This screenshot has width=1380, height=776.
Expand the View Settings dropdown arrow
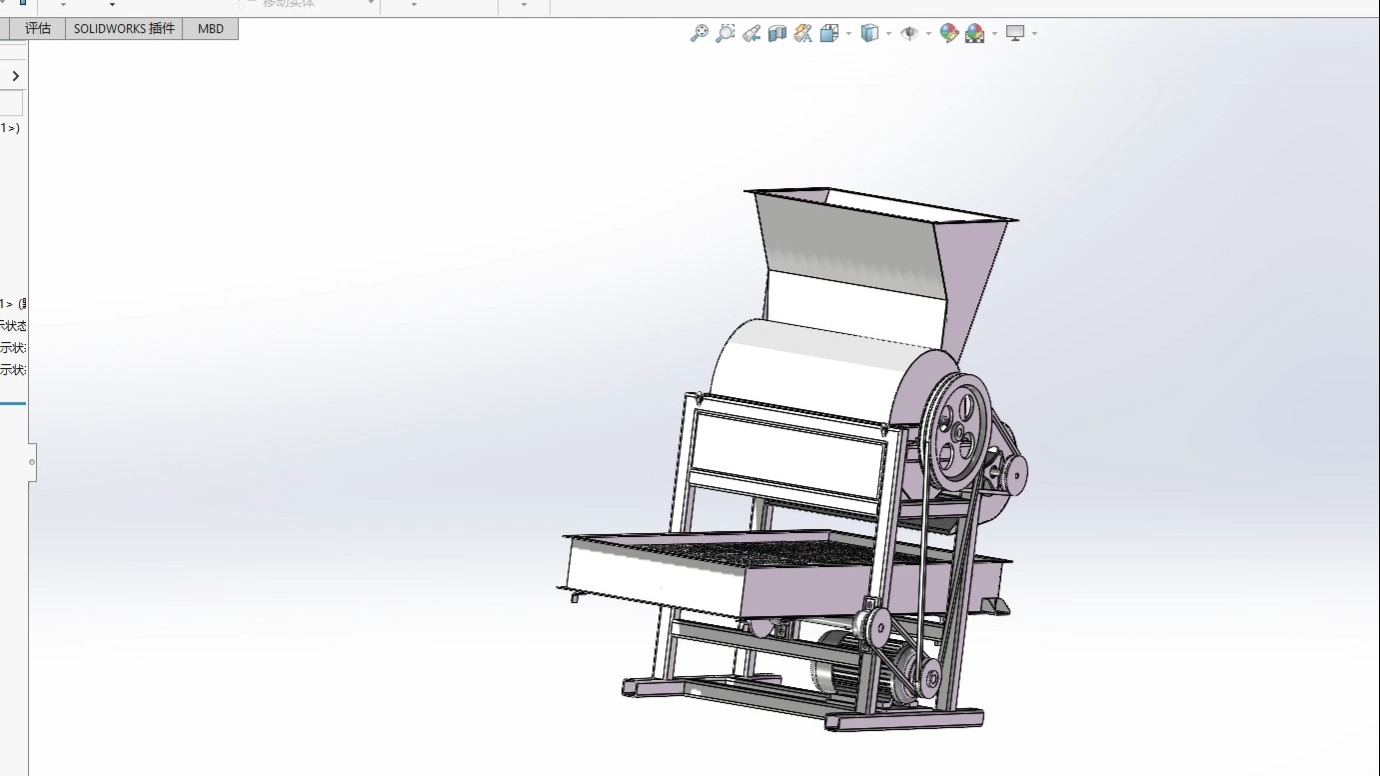[x=1034, y=34]
